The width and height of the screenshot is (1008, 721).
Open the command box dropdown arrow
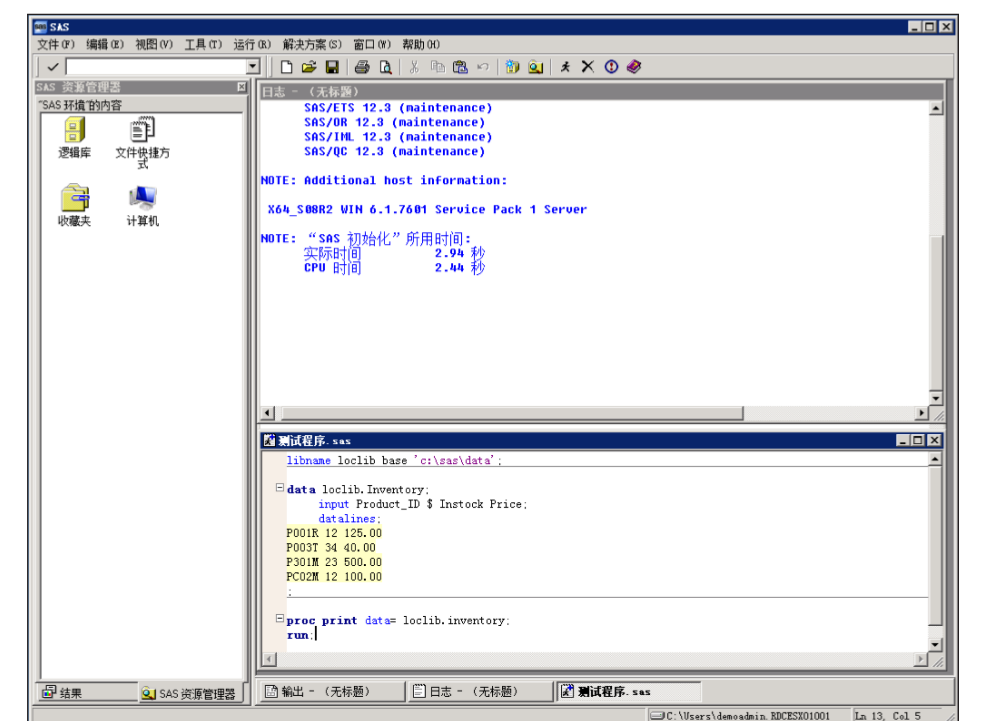253,67
